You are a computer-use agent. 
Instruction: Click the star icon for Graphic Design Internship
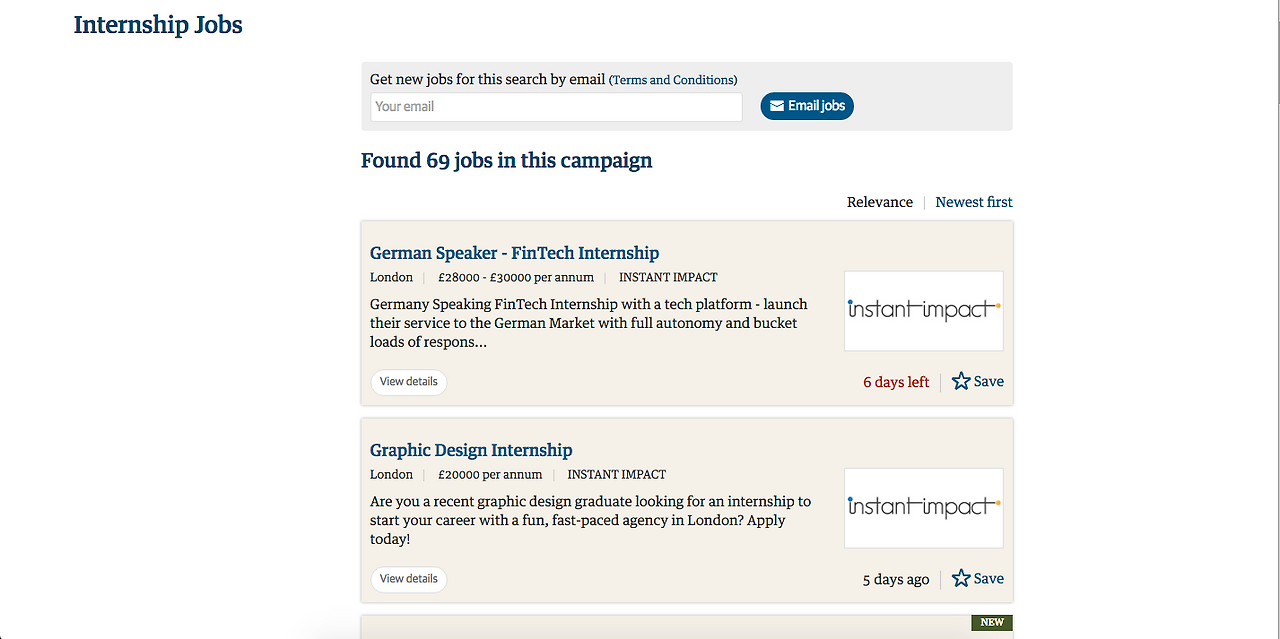click(961, 578)
